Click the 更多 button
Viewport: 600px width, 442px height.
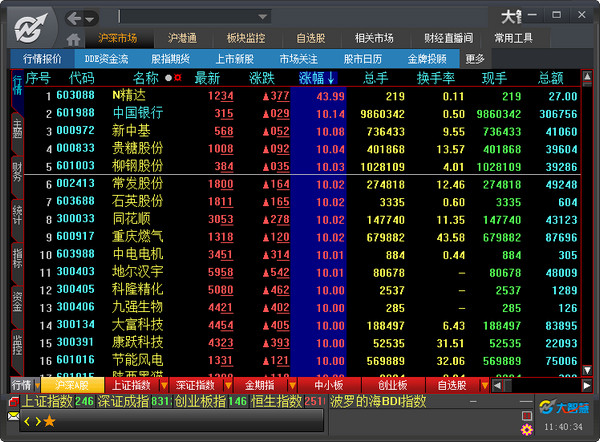[x=475, y=59]
